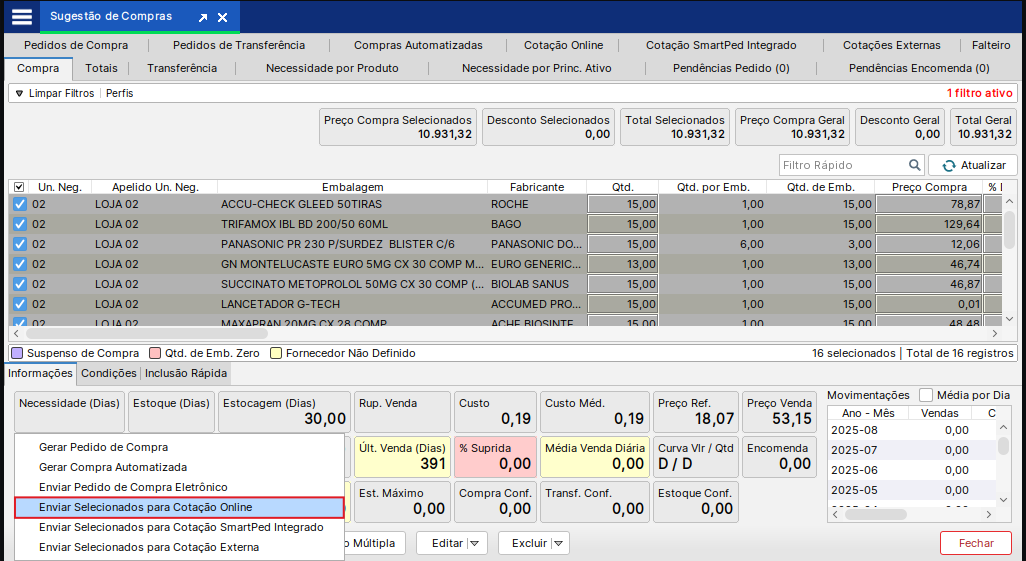Open Necessidade por Produto tab
The width and height of the screenshot is (1026, 561).
click(332, 68)
